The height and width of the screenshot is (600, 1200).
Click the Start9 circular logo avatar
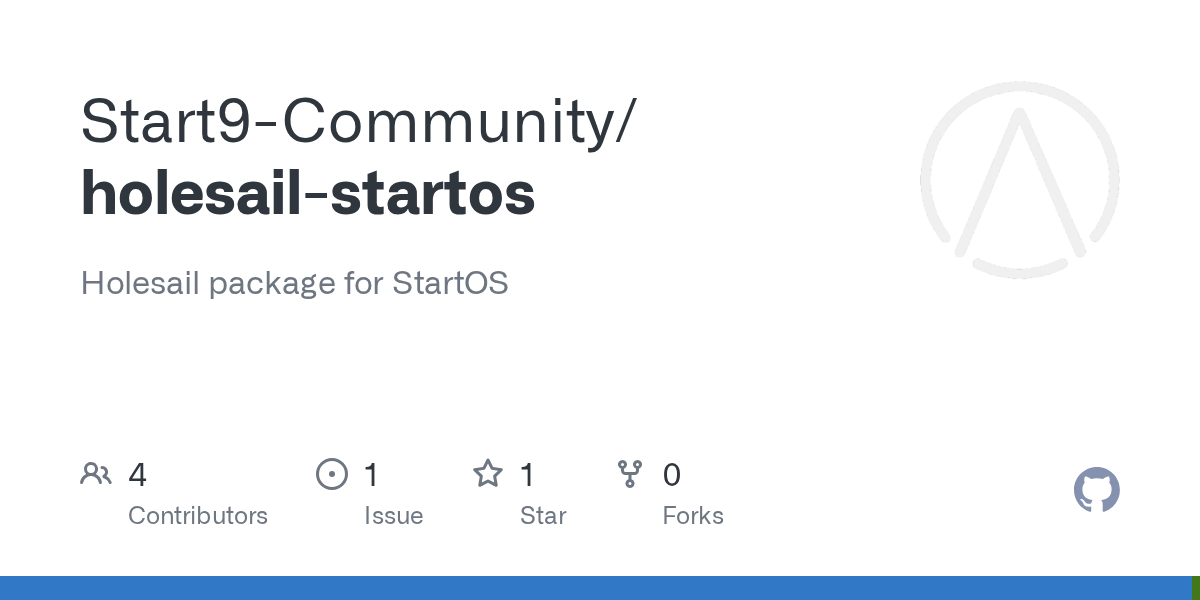click(1019, 180)
